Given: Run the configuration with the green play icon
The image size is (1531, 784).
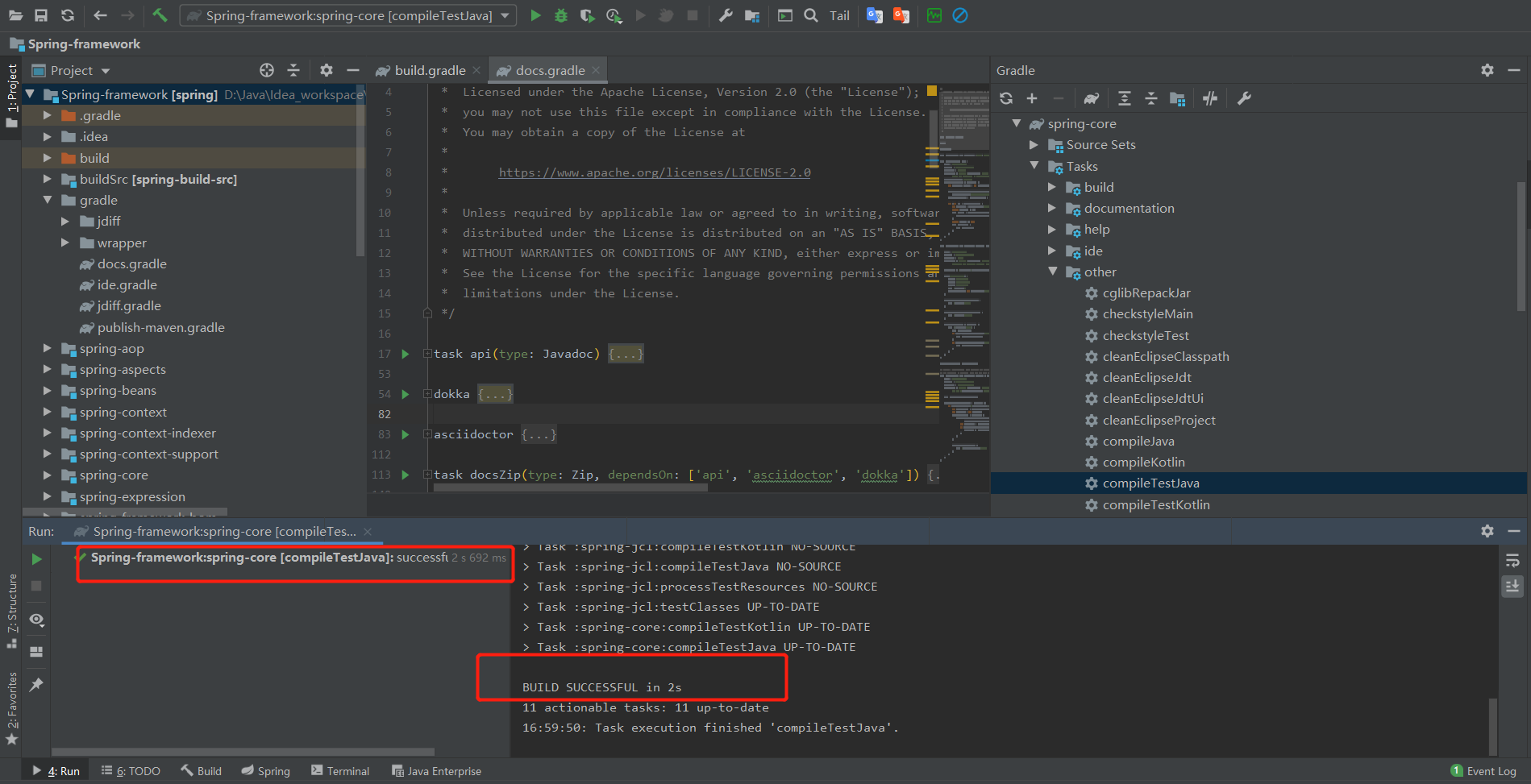Looking at the screenshot, I should tap(535, 15).
